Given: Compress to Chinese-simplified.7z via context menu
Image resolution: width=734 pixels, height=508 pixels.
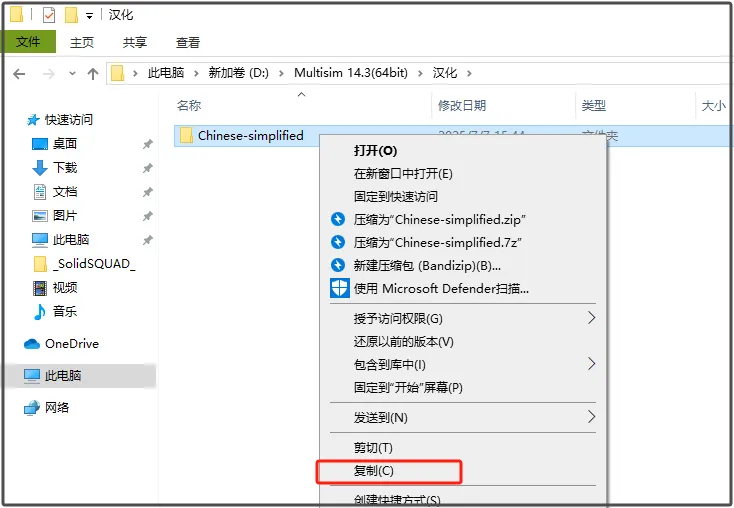Looking at the screenshot, I should (x=438, y=243).
